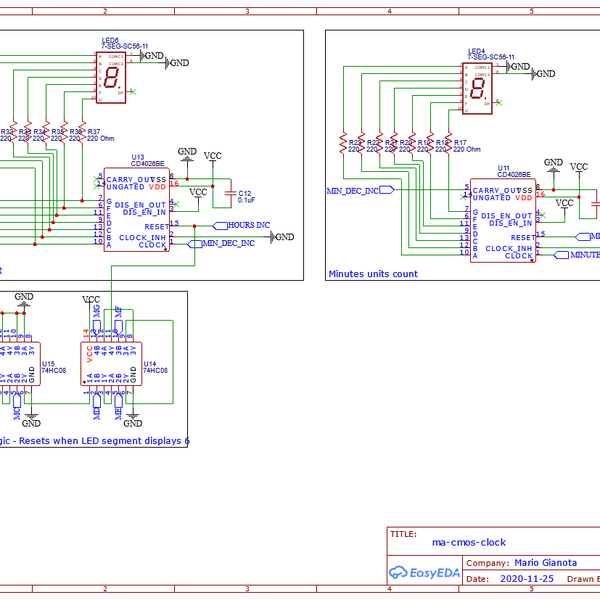Image resolution: width=600 pixels, height=600 pixels.
Task: Click the VCC symbol above U14
Action: (x=91, y=300)
